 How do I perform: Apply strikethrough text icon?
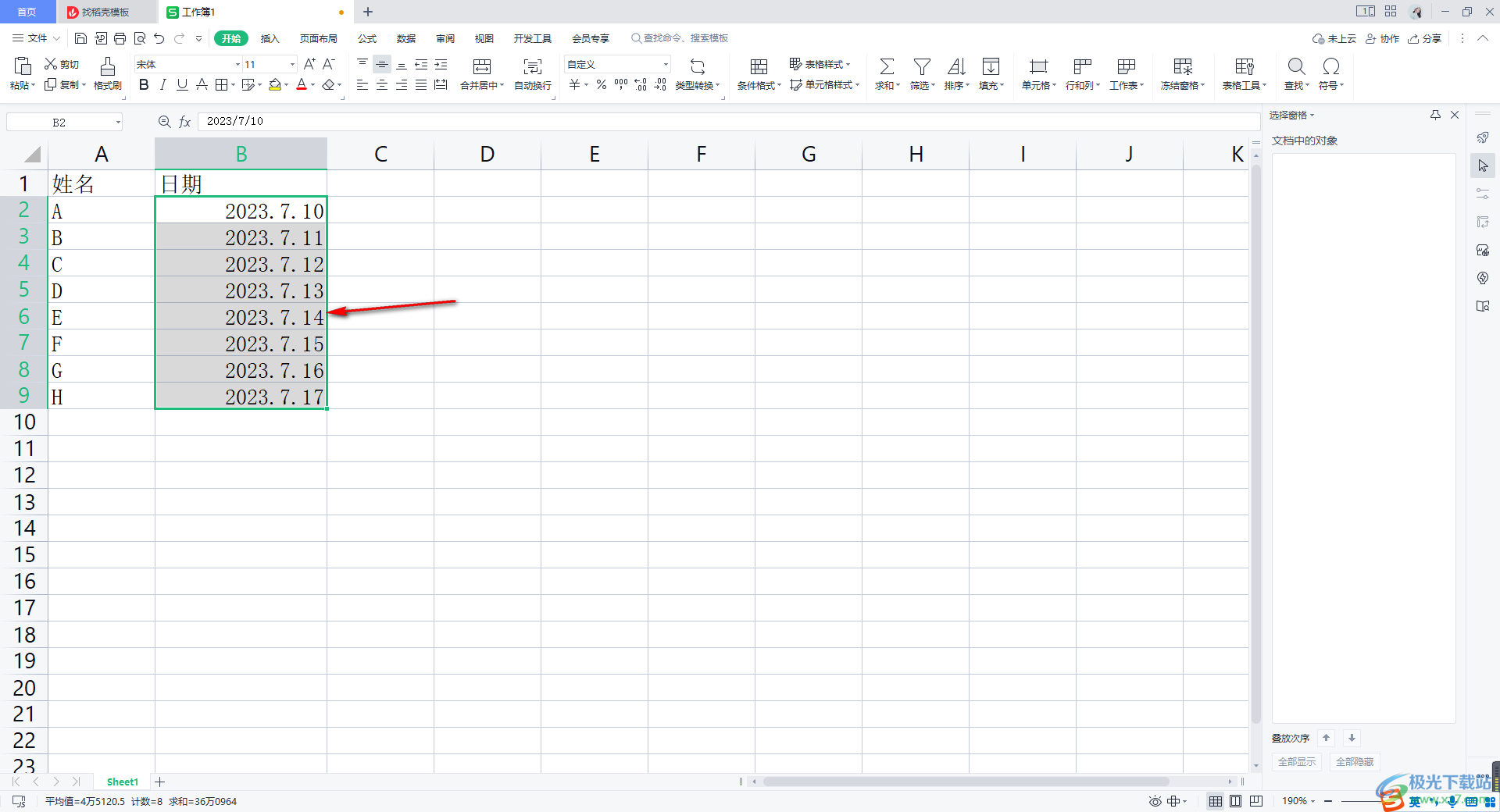202,85
